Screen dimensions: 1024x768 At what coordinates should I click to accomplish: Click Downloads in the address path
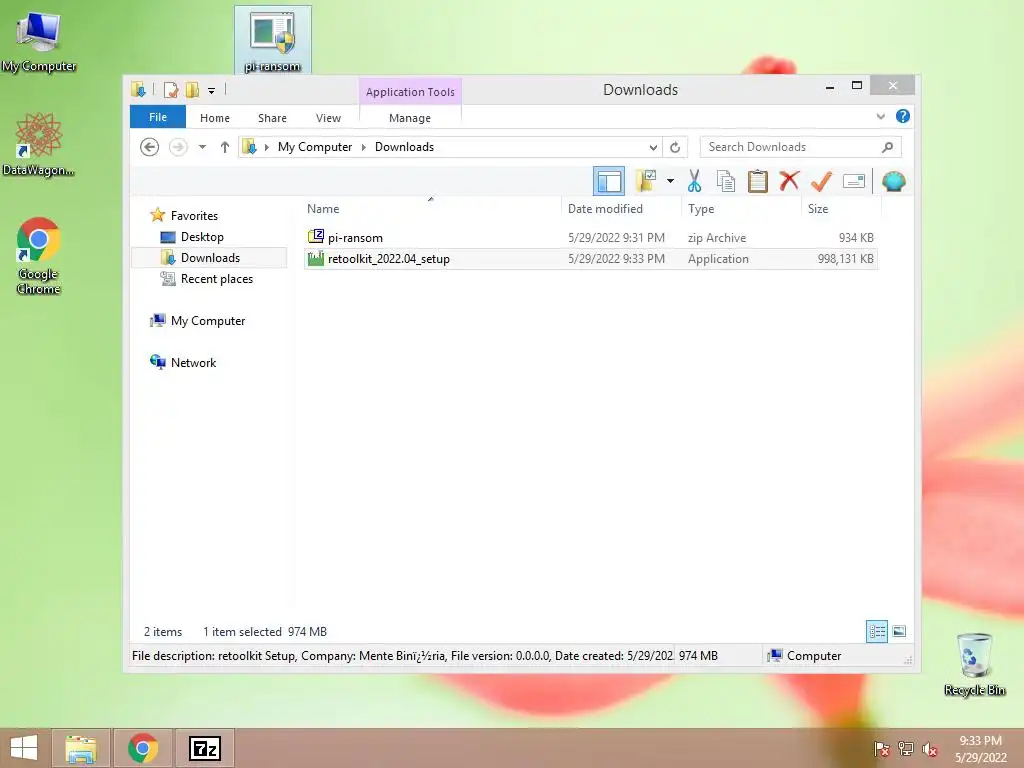pyautogui.click(x=404, y=147)
